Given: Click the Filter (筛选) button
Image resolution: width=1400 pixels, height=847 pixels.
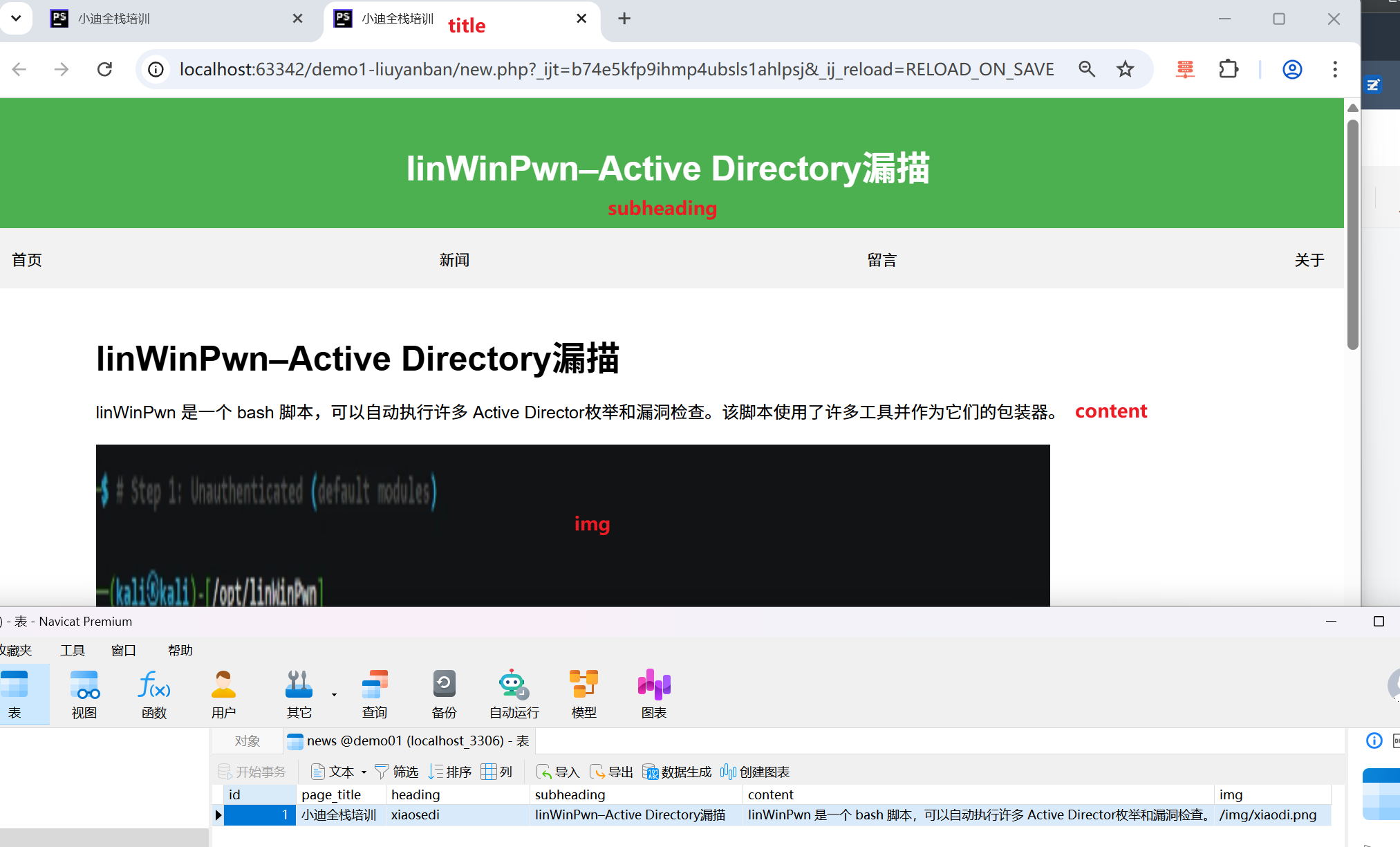Looking at the screenshot, I should click(397, 772).
